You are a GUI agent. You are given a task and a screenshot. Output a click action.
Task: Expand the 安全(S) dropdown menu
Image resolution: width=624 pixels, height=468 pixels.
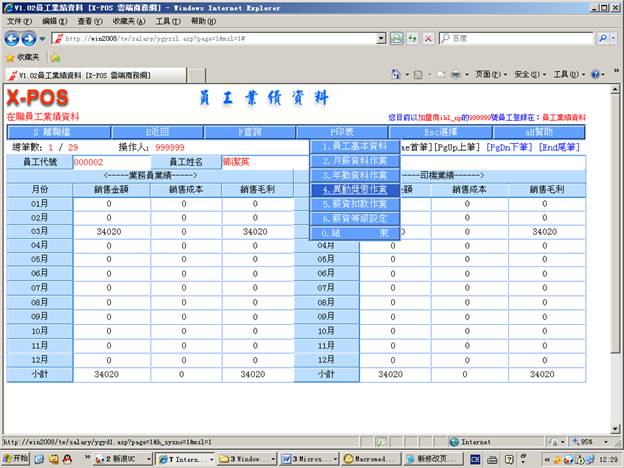tap(528, 75)
